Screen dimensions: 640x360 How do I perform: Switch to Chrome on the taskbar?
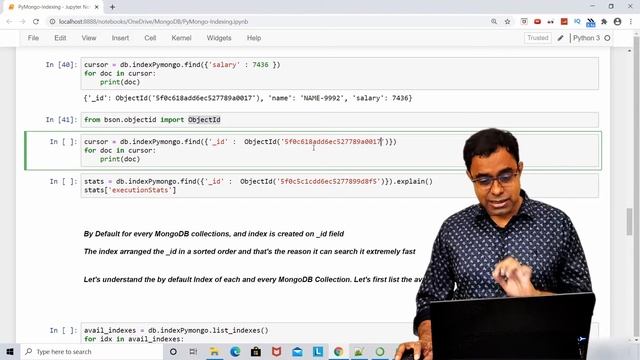(338, 351)
